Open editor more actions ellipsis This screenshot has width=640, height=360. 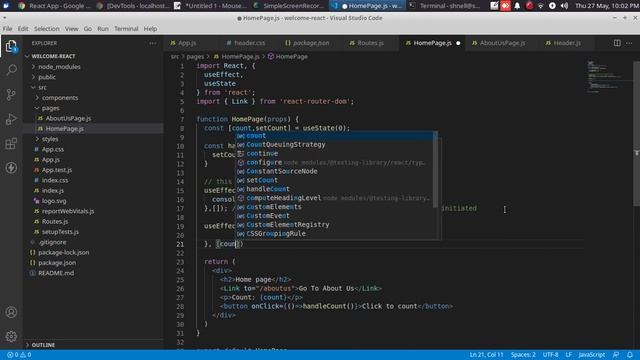629,43
